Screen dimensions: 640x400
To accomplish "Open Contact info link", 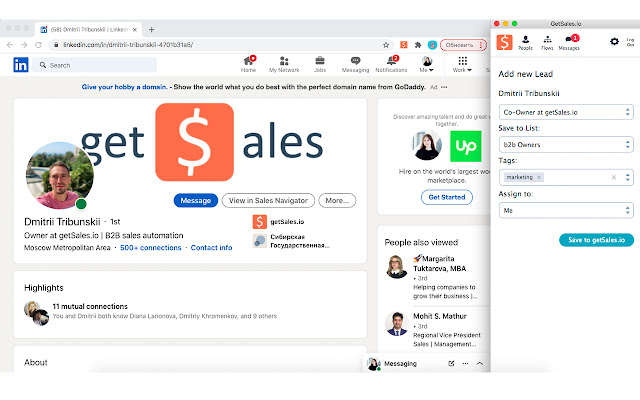I will [x=211, y=248].
